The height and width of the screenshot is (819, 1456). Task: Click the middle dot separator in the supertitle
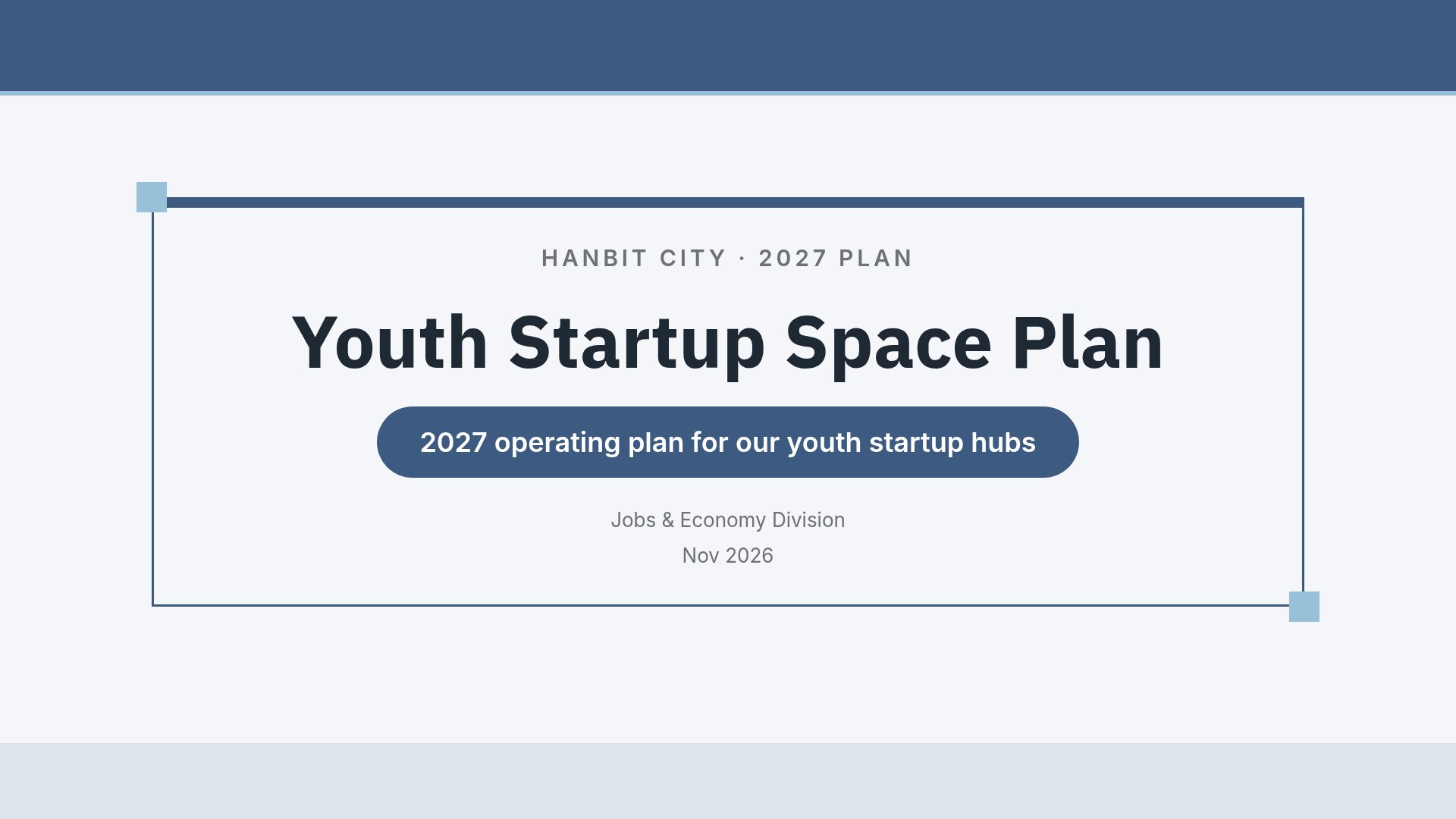[742, 259]
